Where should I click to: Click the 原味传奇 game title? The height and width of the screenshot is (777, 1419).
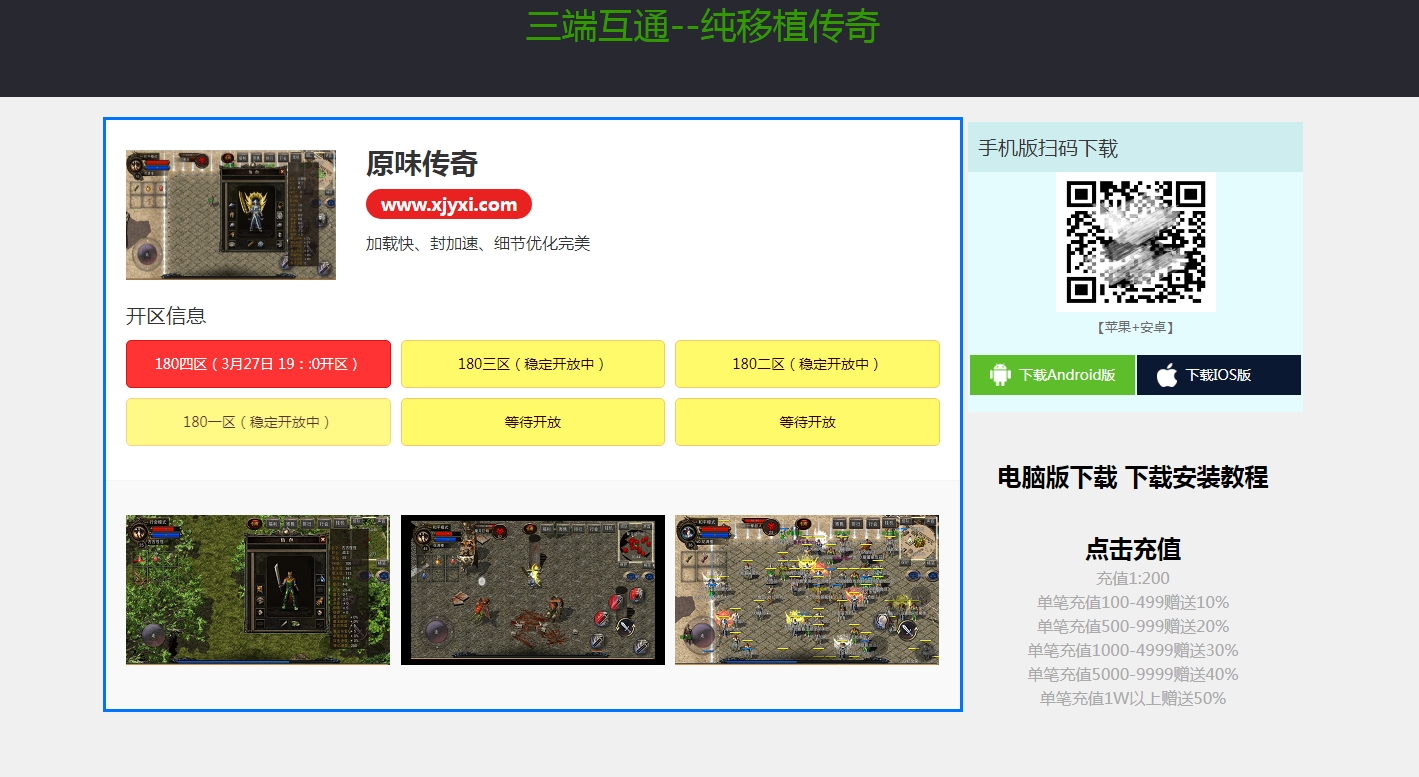point(422,163)
